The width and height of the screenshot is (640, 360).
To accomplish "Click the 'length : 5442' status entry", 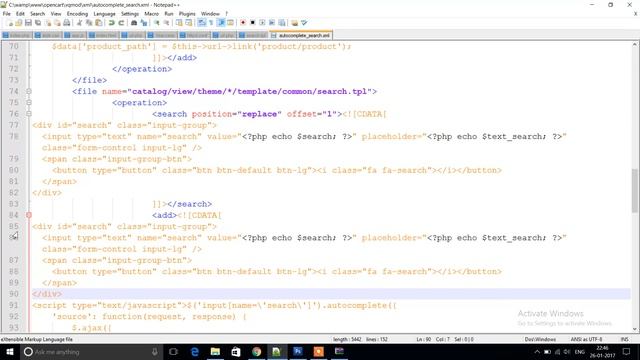I will pyautogui.click(x=347, y=339).
